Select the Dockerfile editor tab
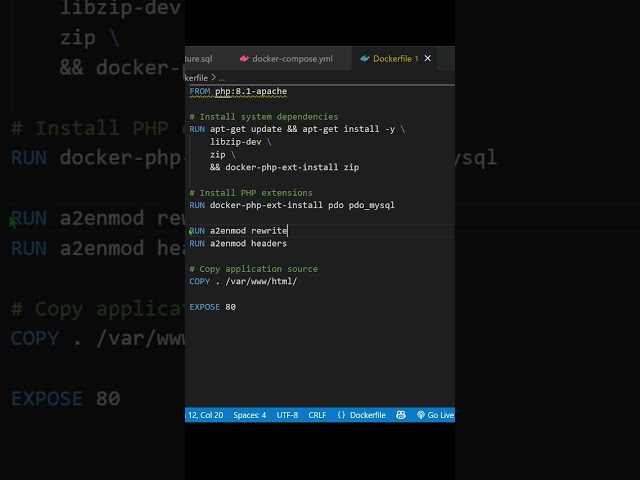 [x=392, y=59]
